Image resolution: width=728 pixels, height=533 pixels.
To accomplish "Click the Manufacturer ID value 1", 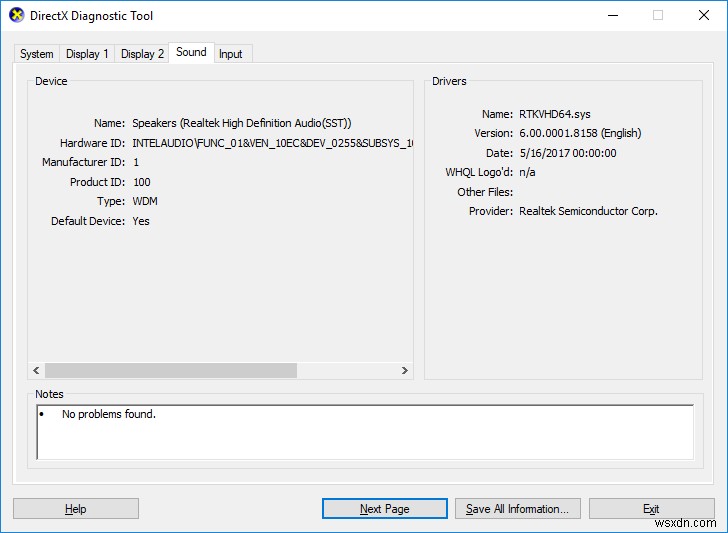I will coord(136,162).
